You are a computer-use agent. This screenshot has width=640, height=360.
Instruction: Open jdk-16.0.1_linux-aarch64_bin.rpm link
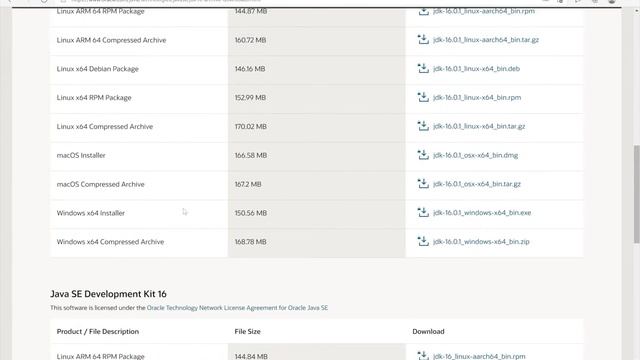pyautogui.click(x=484, y=11)
